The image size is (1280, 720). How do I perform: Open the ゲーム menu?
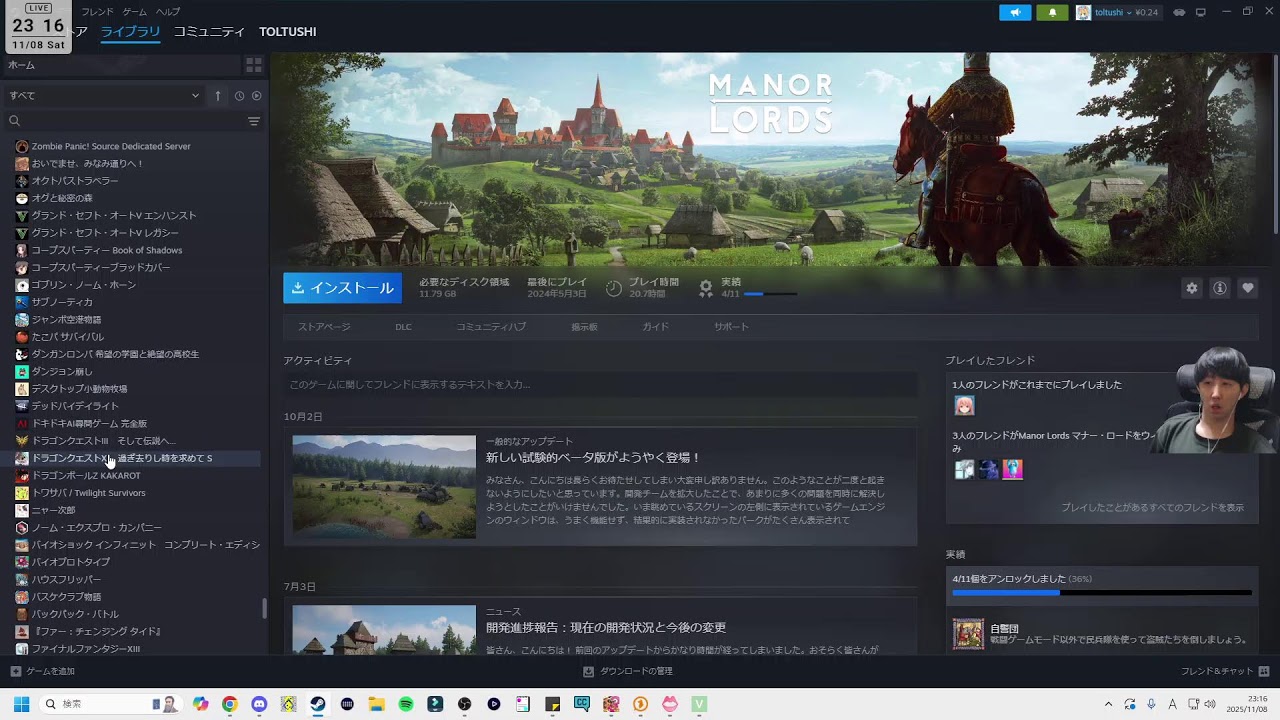pyautogui.click(x=135, y=12)
